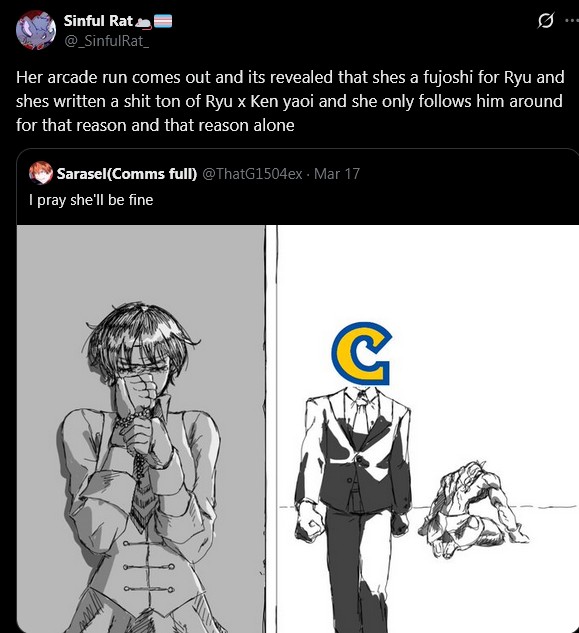579x633 pixels.
Task: Open the praying girl image panel
Action: [x=141, y=429]
